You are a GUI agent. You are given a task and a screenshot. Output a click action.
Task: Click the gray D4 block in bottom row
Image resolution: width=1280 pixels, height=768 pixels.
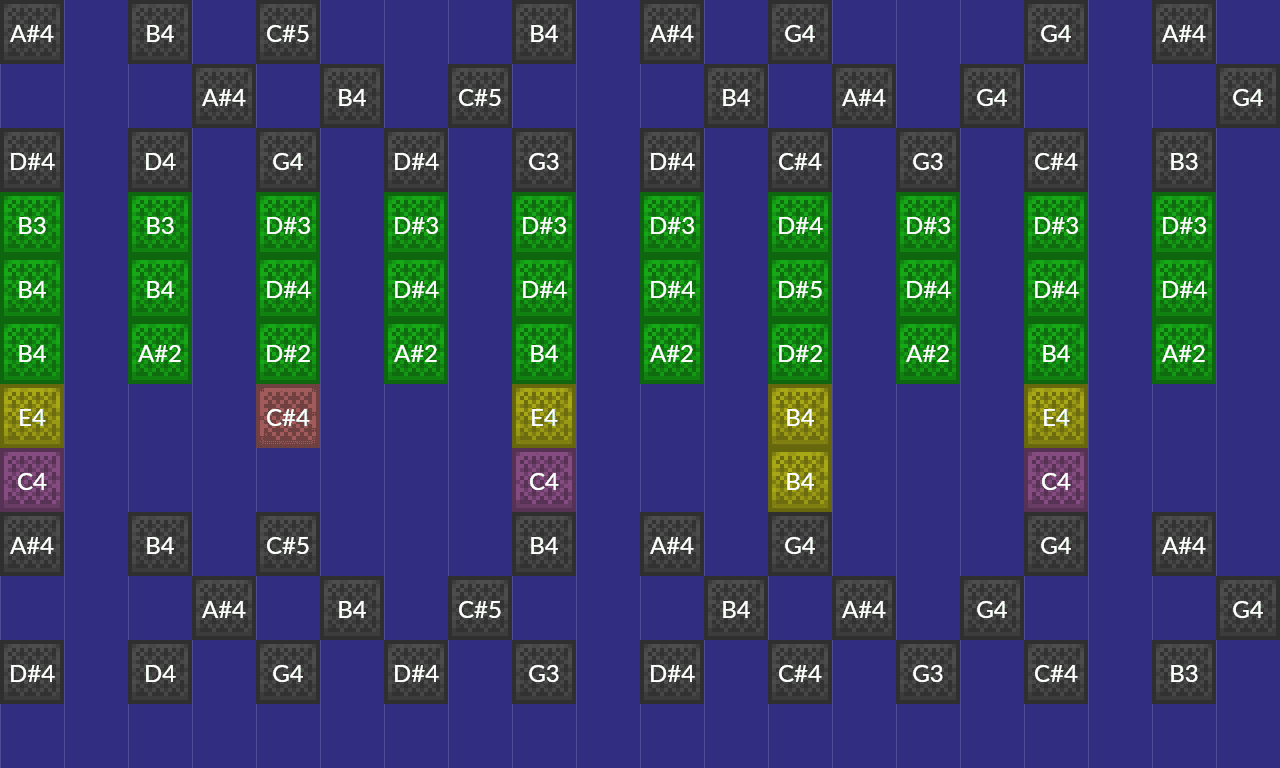pyautogui.click(x=160, y=673)
